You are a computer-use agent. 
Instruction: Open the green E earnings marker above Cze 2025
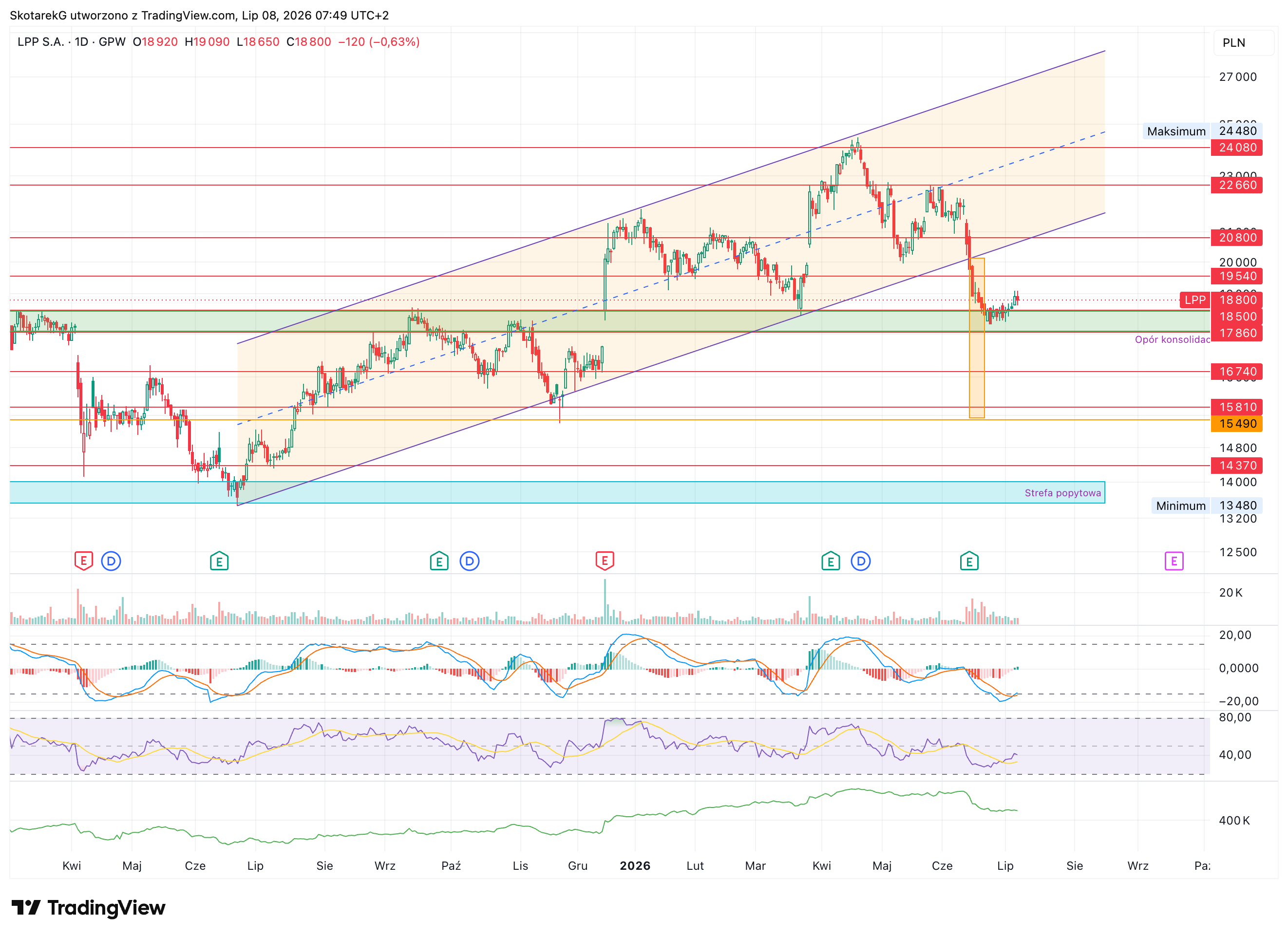[219, 561]
